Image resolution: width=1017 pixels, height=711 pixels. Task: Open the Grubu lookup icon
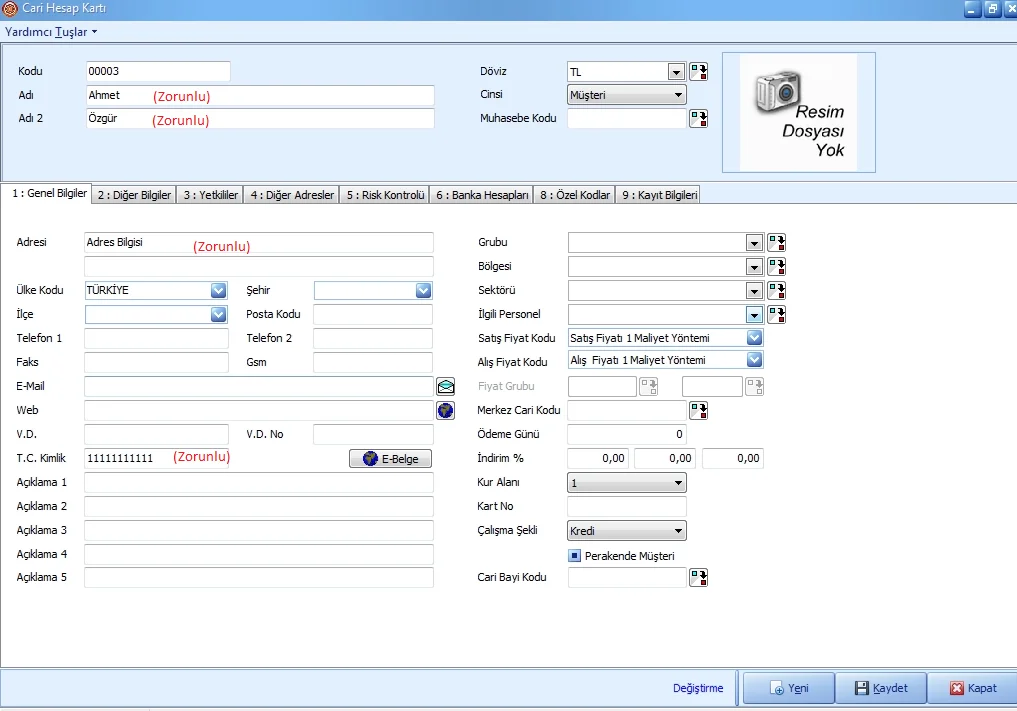coord(776,243)
